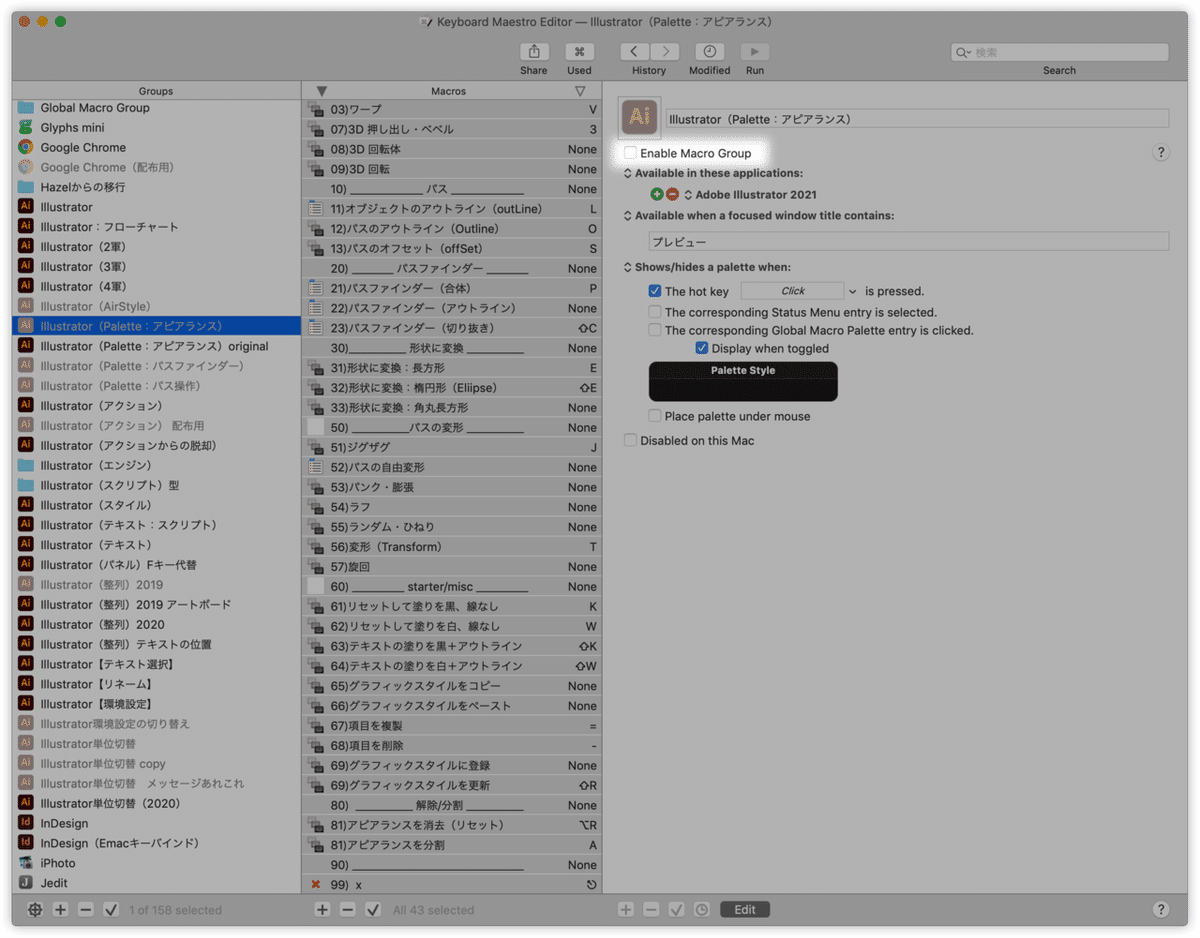Click the red x icon of macro 99) x
The width and height of the screenshot is (1200, 938).
(x=316, y=885)
